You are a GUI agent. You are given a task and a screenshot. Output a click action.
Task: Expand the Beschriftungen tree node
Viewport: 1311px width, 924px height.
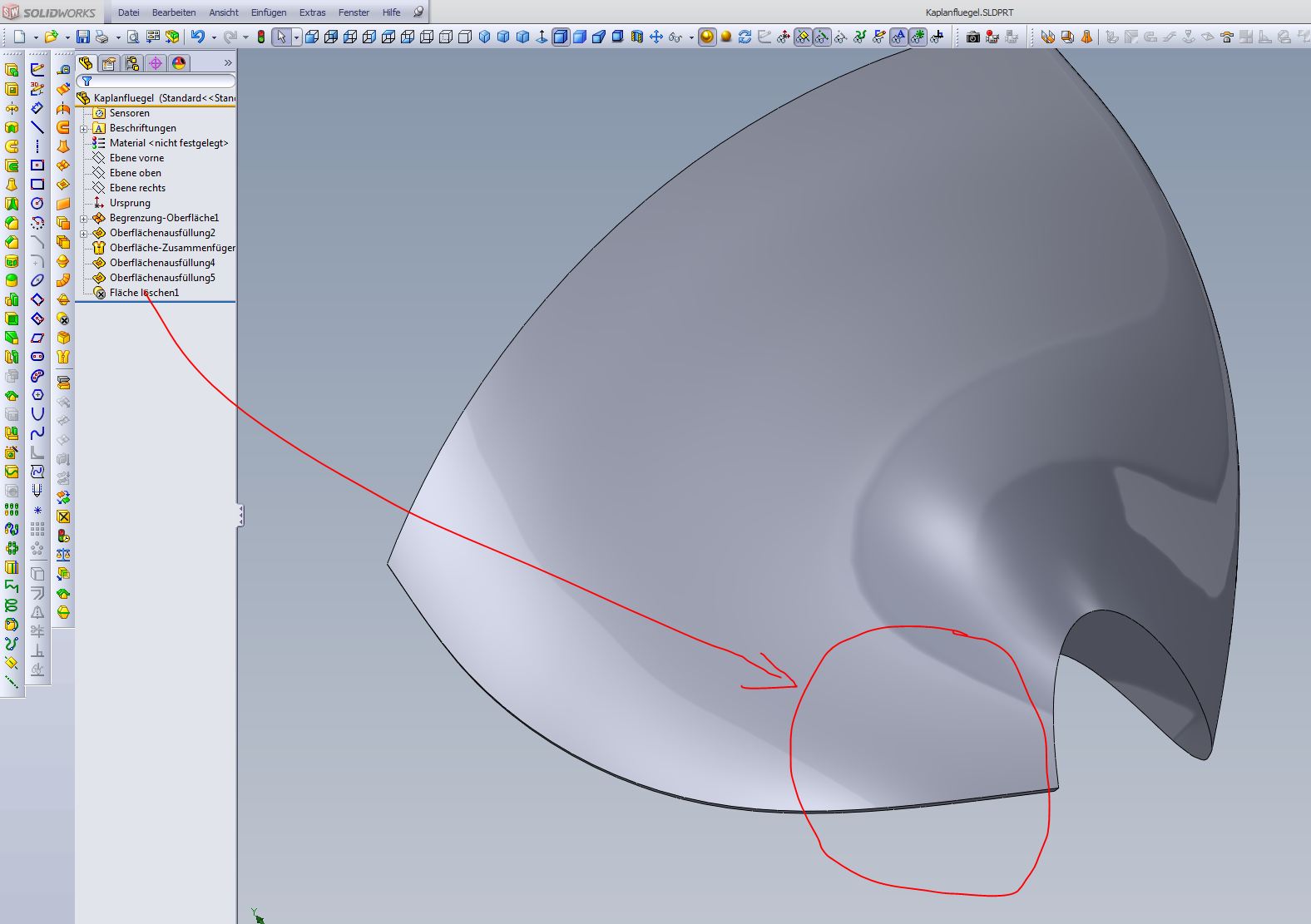tap(84, 129)
